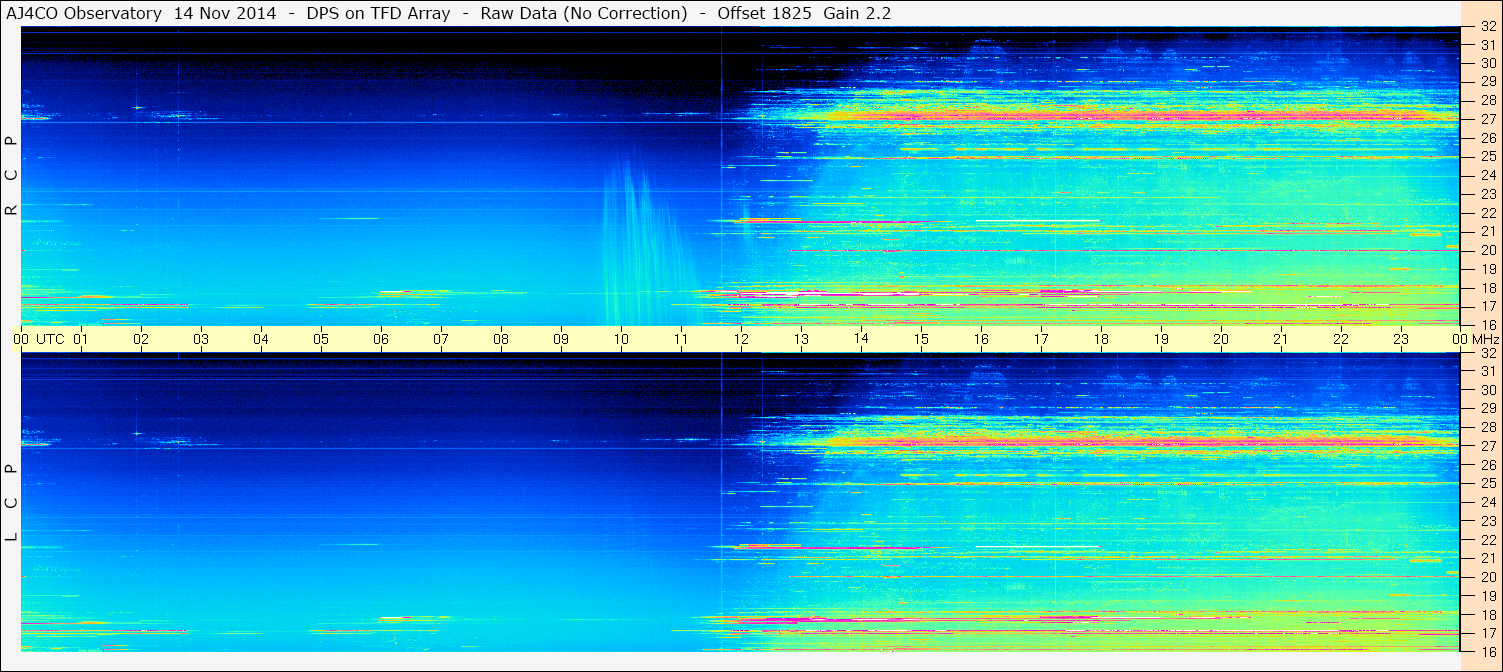This screenshot has width=1503, height=672.
Task: Select the 12 hour tick on time axis
Action: (741, 339)
